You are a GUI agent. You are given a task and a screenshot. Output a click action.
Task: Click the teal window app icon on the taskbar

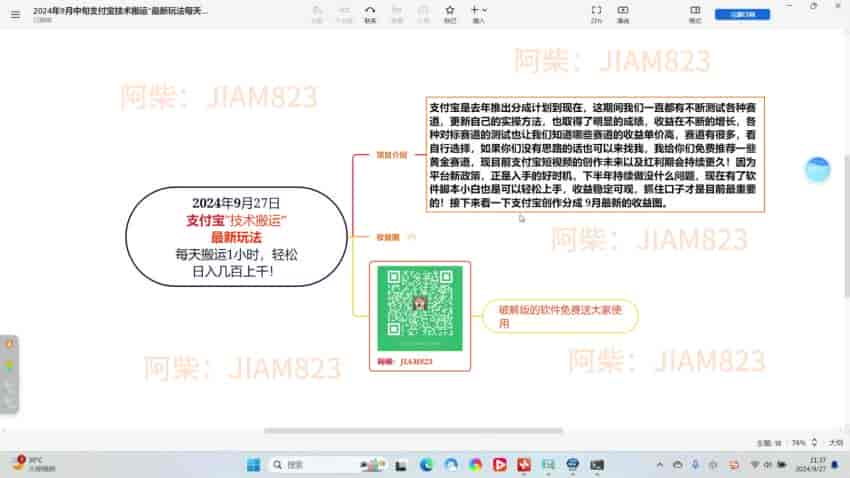click(548, 465)
